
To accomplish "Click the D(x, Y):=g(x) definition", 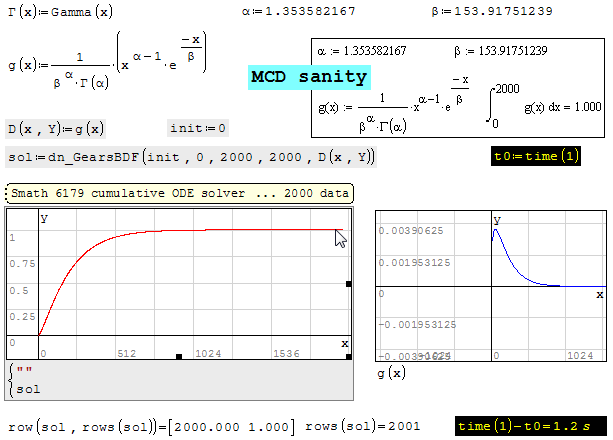I will [x=55, y=129].
